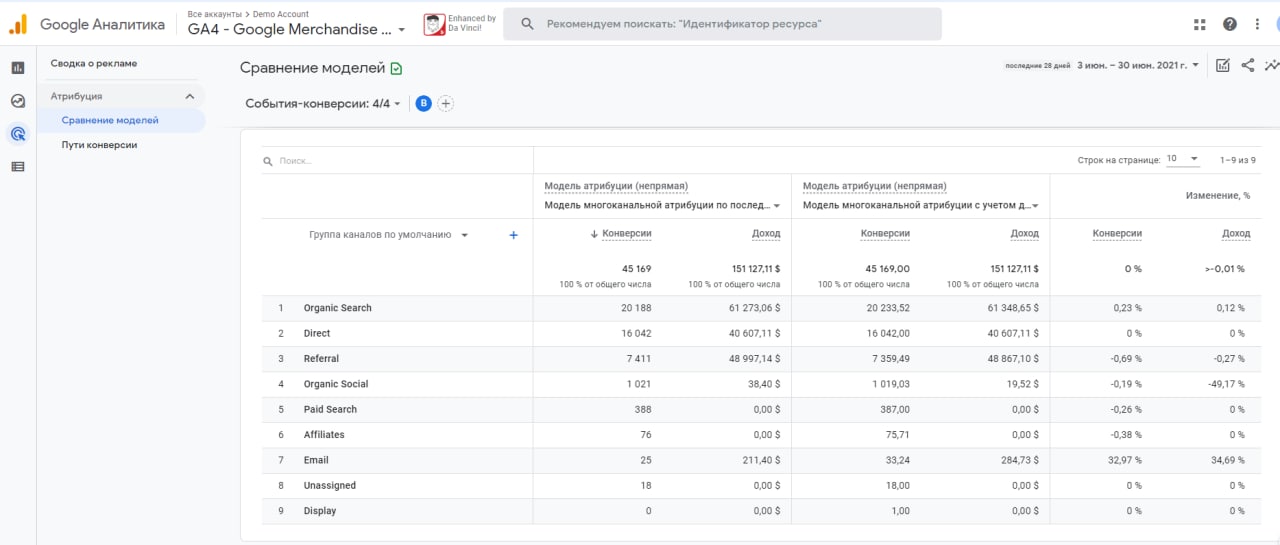Image resolution: width=1280 pixels, height=545 pixels.
Task: Open the date range picker dropdown
Action: point(1138,66)
